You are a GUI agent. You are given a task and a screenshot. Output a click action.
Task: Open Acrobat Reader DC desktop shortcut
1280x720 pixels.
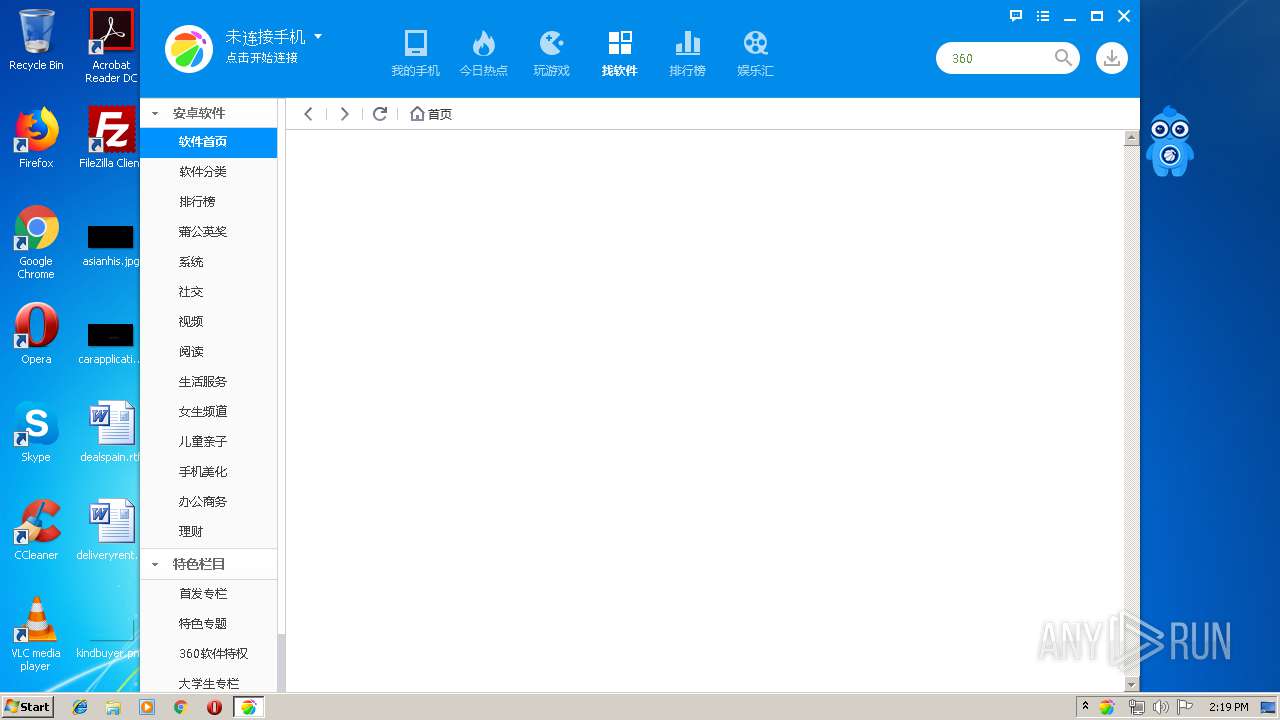point(111,46)
